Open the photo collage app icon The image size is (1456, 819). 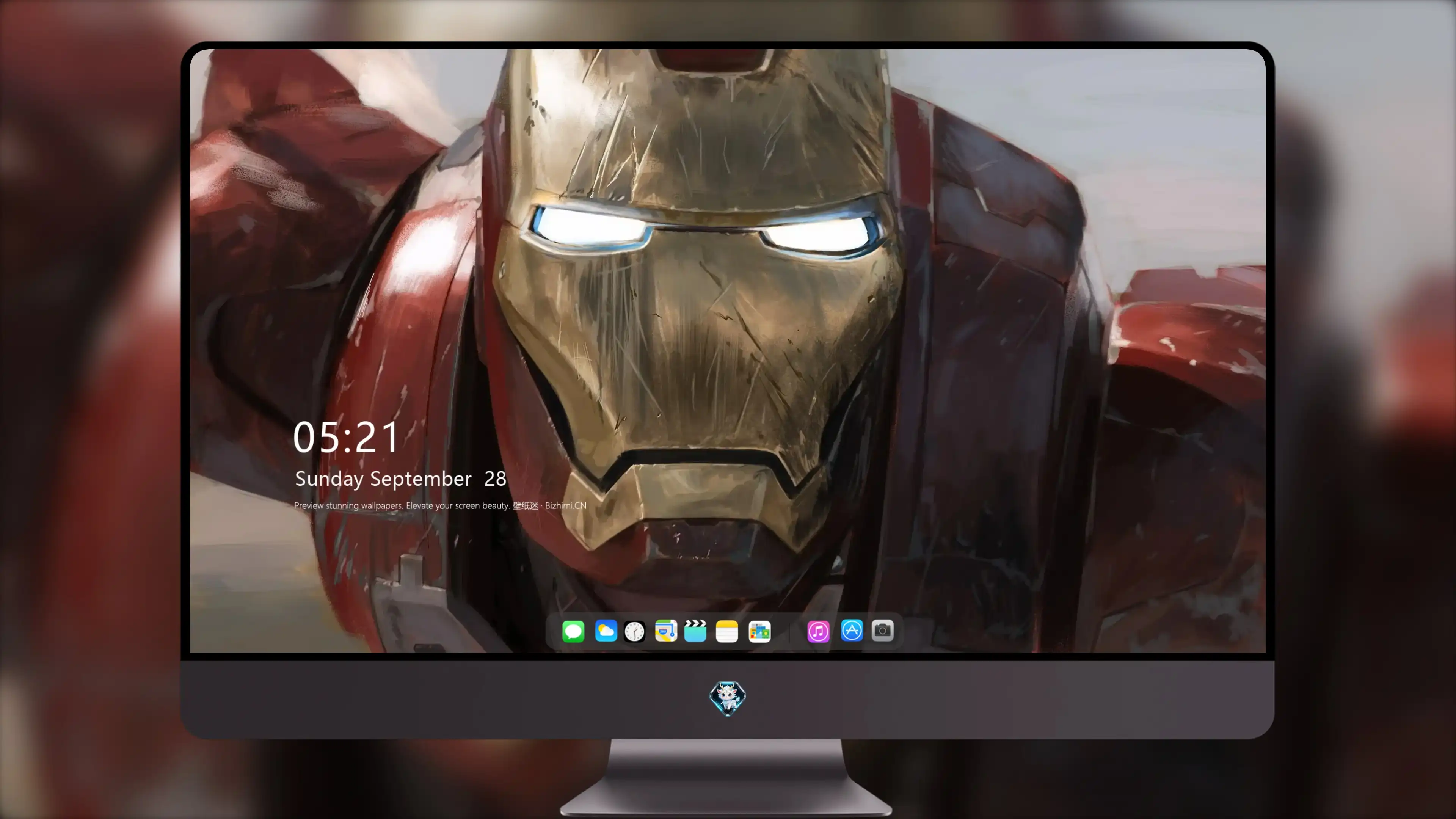point(759,631)
